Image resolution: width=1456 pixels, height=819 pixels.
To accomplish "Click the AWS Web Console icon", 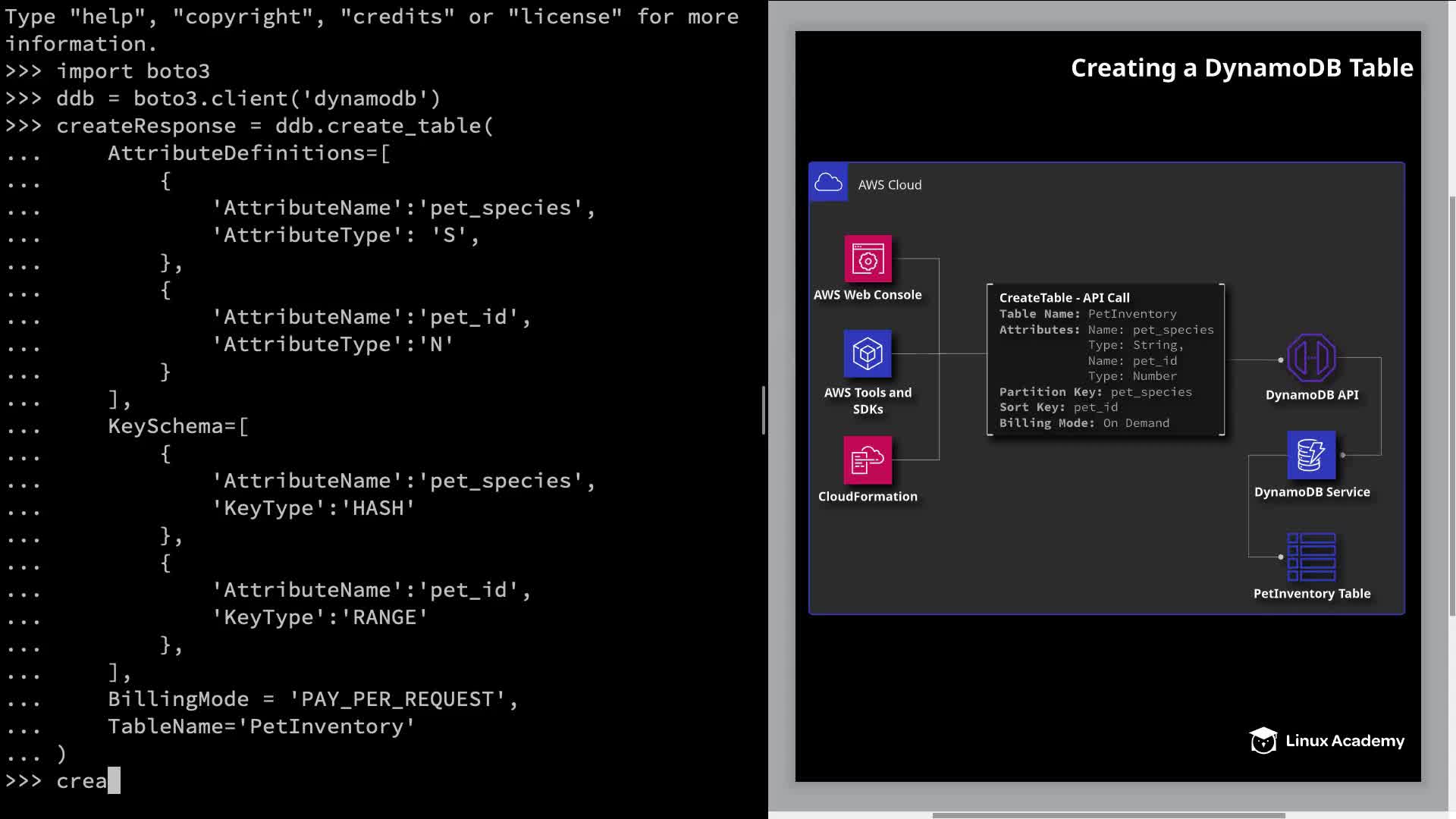I will tap(868, 259).
